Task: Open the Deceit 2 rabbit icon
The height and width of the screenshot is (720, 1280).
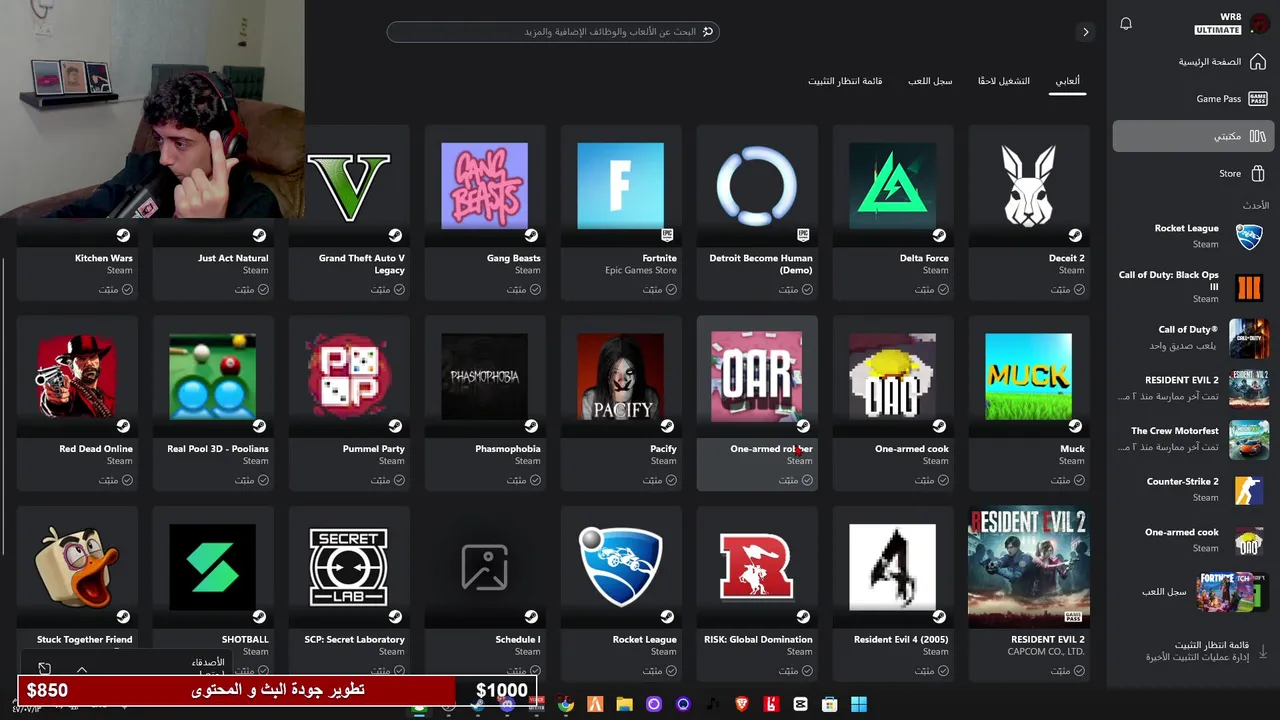Action: [1028, 186]
